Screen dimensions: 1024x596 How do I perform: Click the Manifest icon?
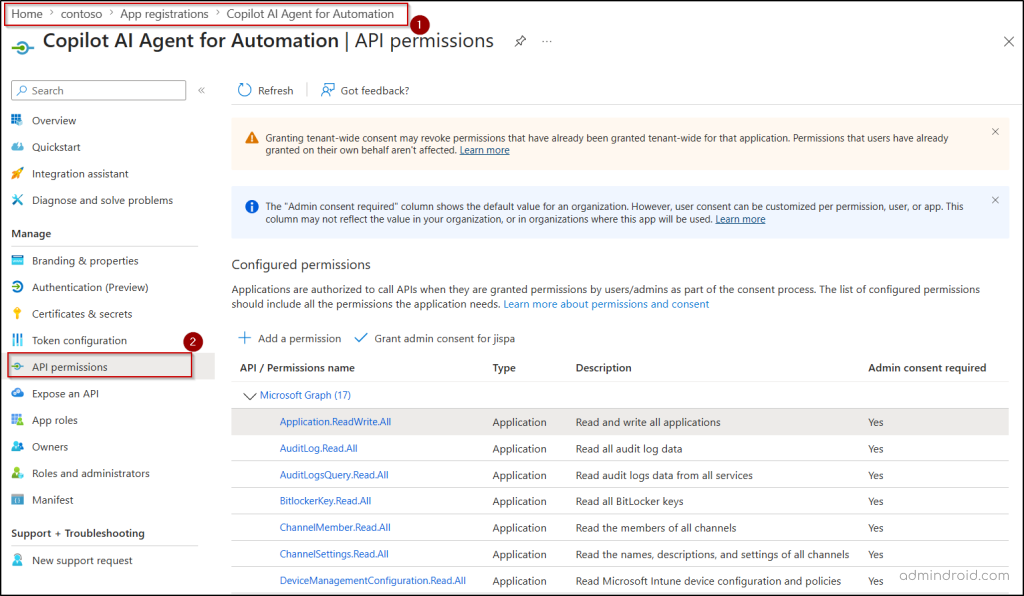(17, 499)
